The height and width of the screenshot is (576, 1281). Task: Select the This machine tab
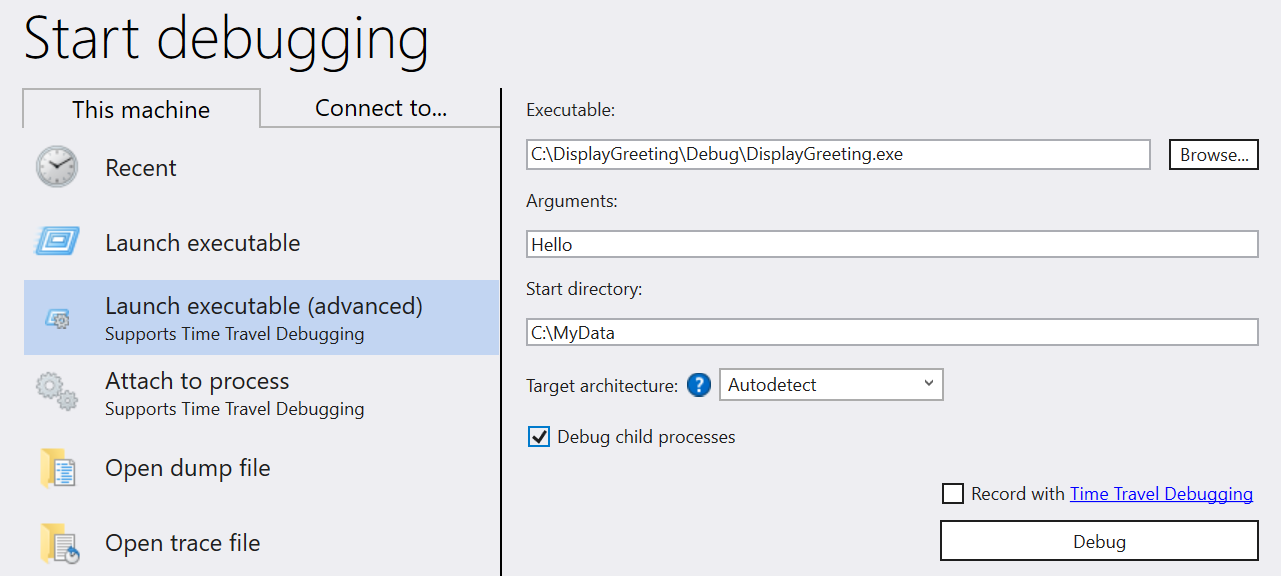pyautogui.click(x=140, y=108)
